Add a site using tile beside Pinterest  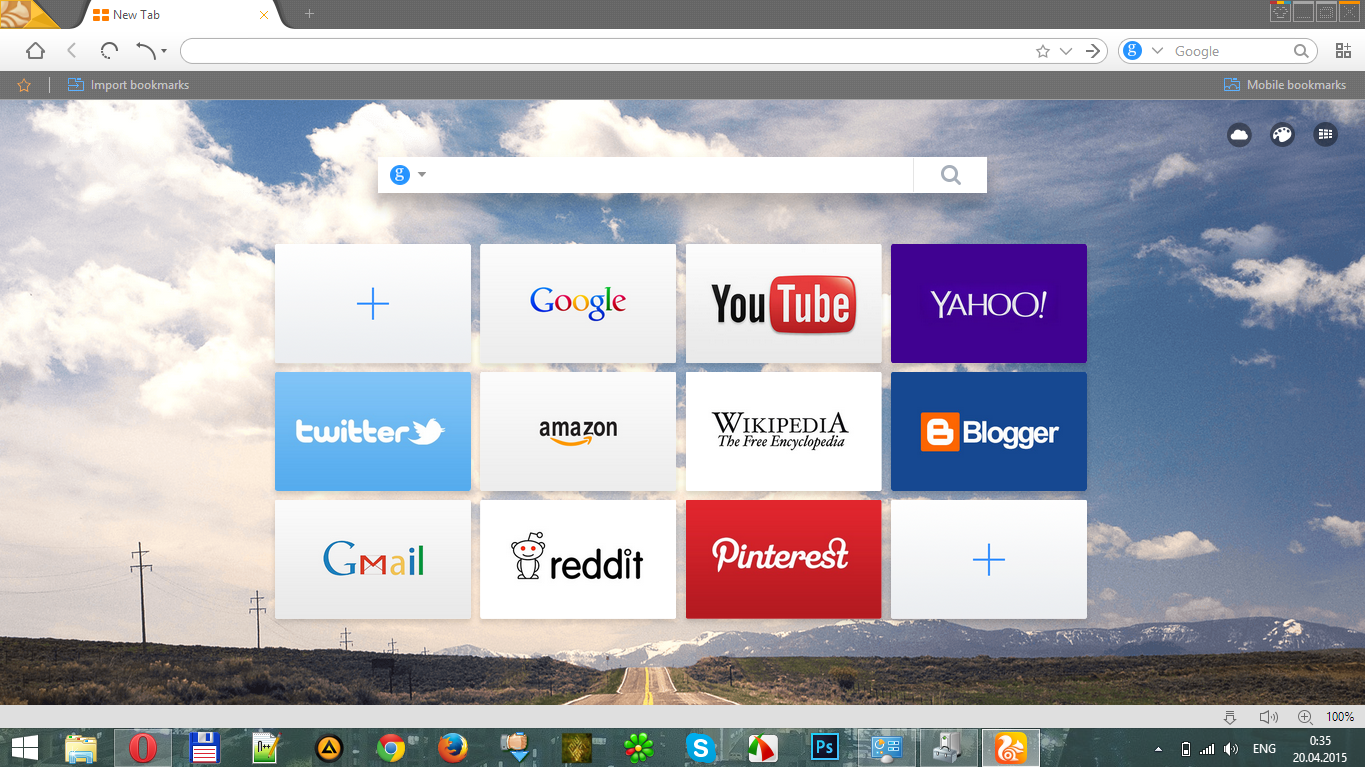point(988,559)
